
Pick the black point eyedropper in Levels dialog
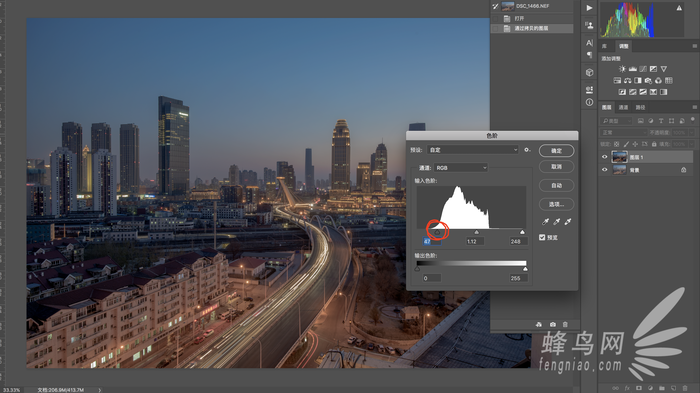click(x=546, y=222)
